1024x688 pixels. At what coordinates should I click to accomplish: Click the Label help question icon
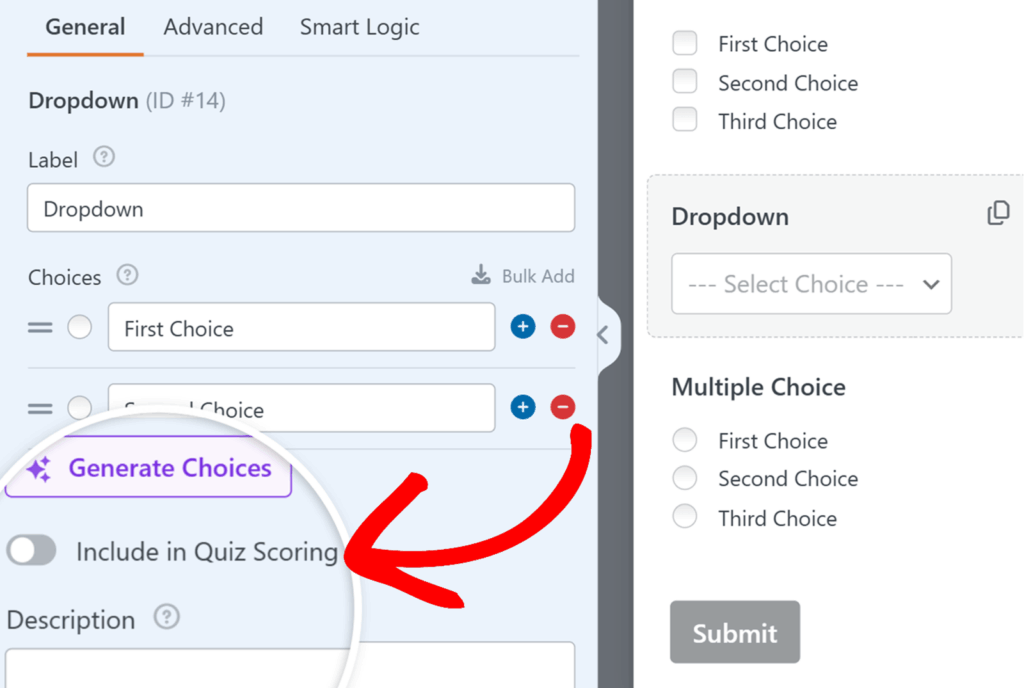[x=104, y=158]
